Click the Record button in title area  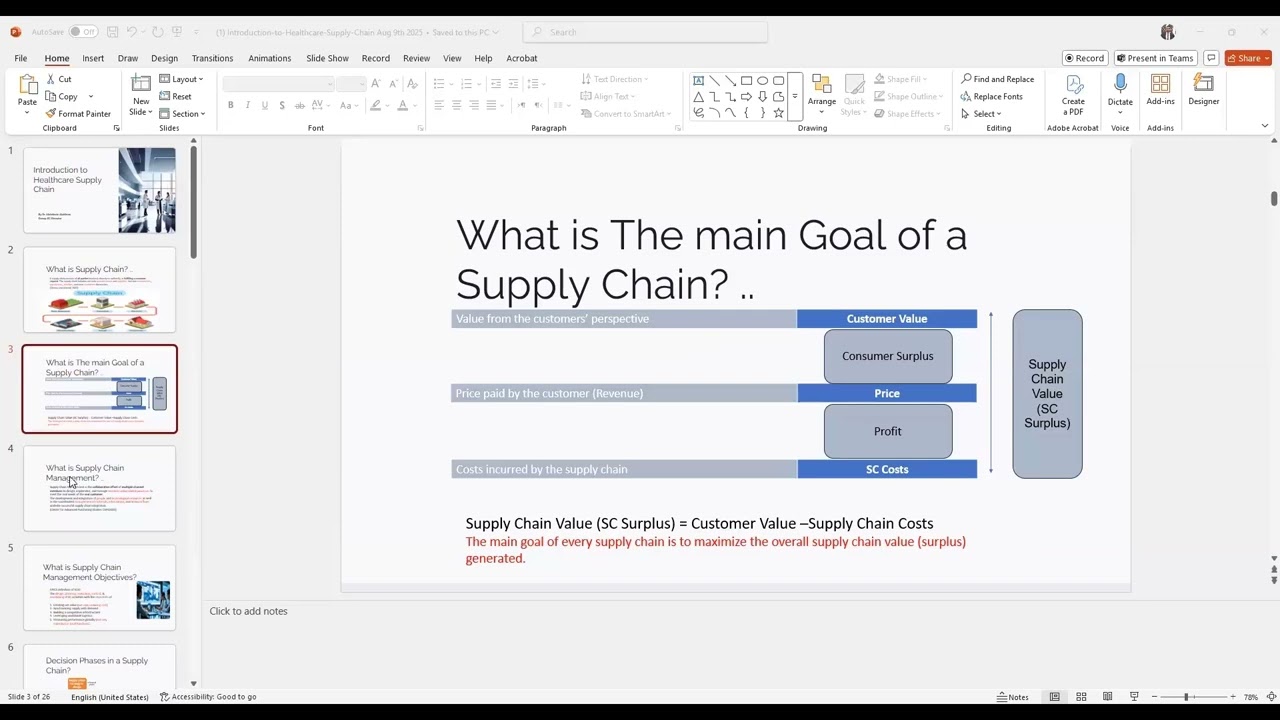(1084, 58)
